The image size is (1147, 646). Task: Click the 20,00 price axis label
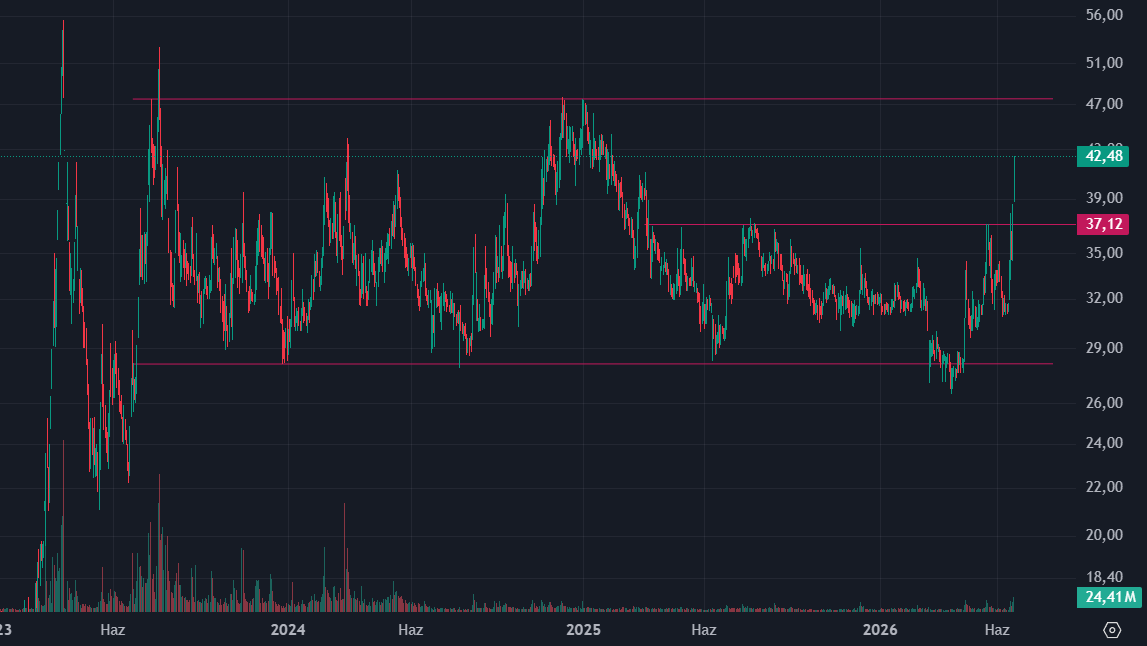pyautogui.click(x=1104, y=535)
